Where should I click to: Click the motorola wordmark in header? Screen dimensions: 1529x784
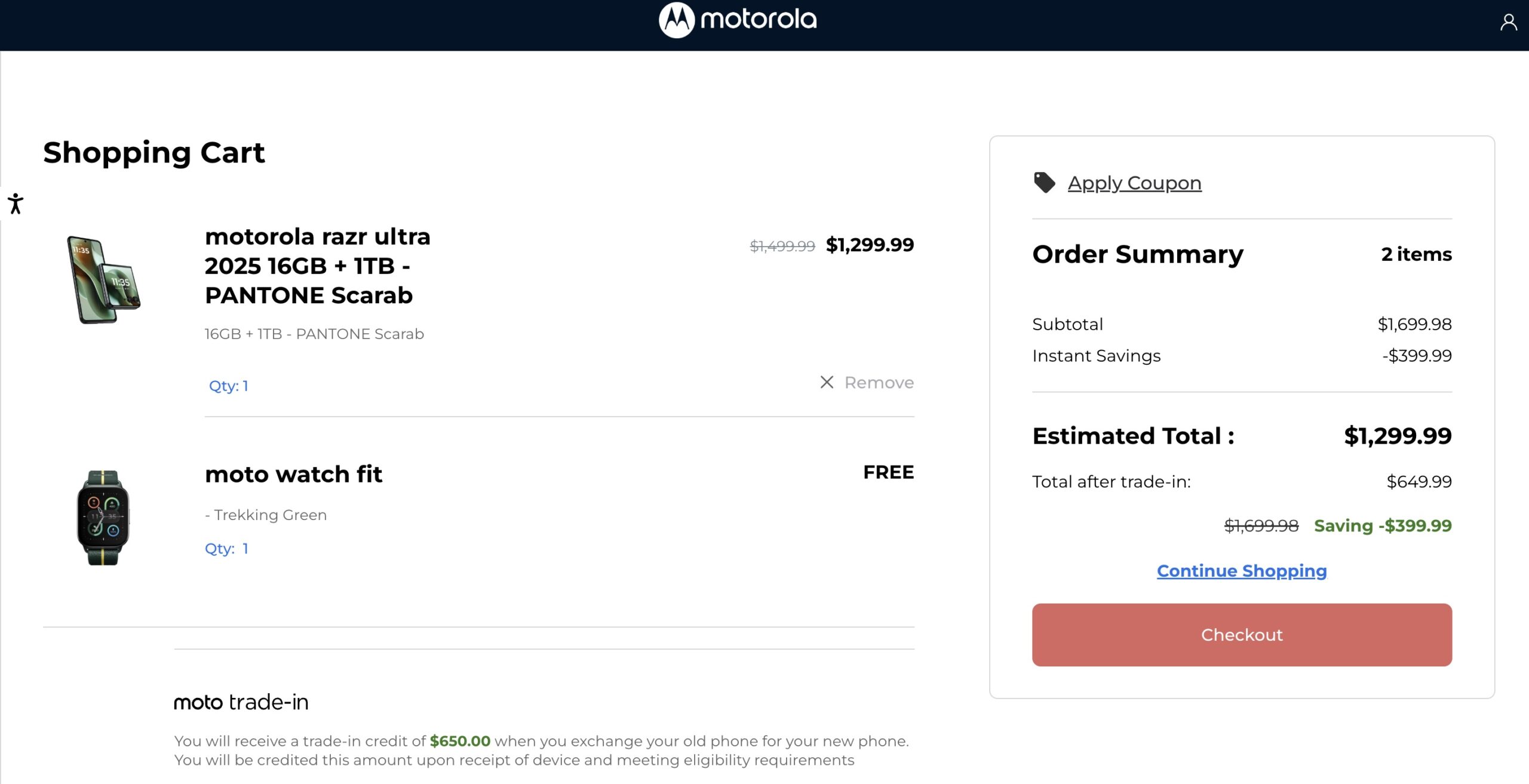pos(758,20)
